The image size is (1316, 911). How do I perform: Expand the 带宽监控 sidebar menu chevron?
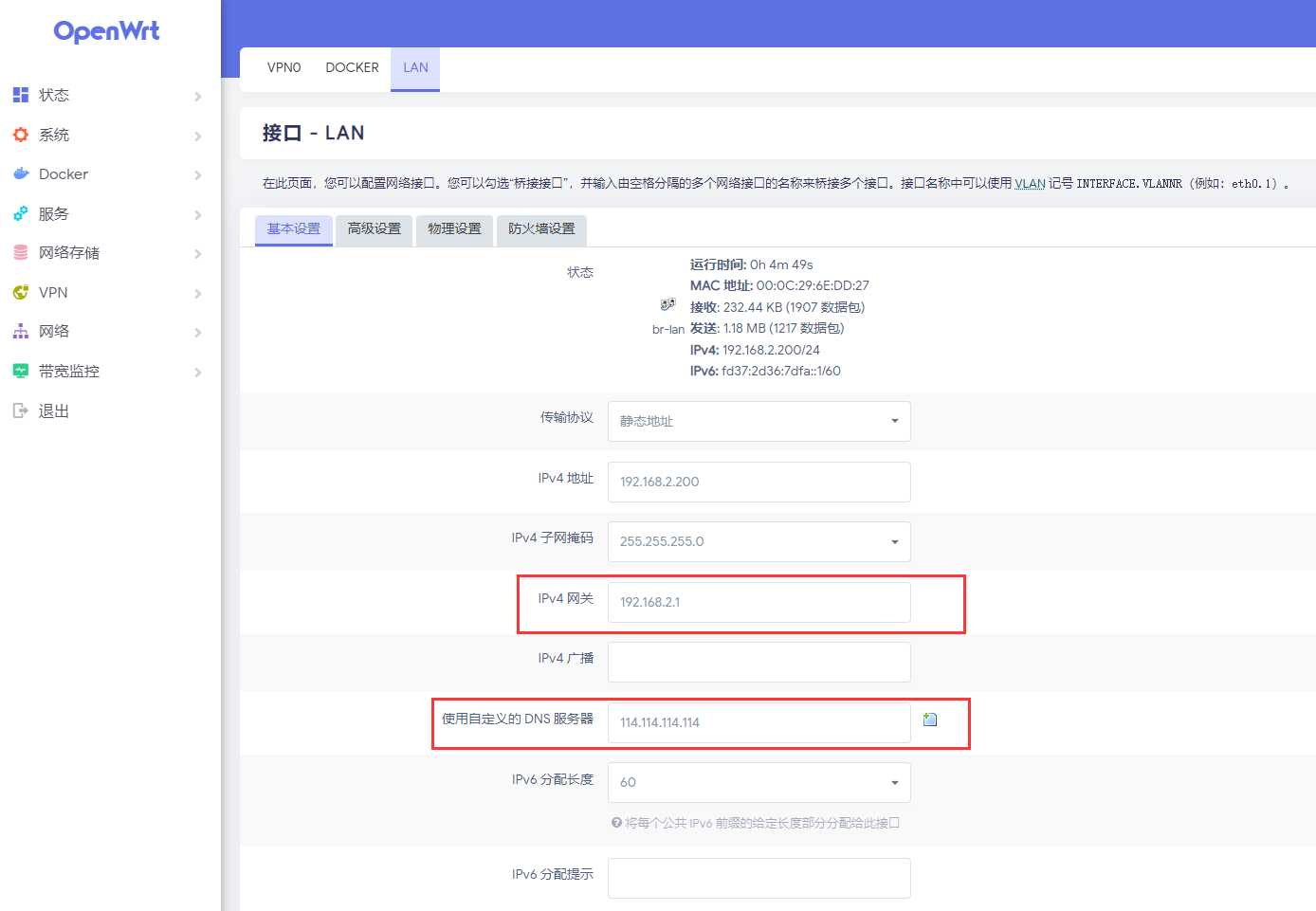[198, 372]
